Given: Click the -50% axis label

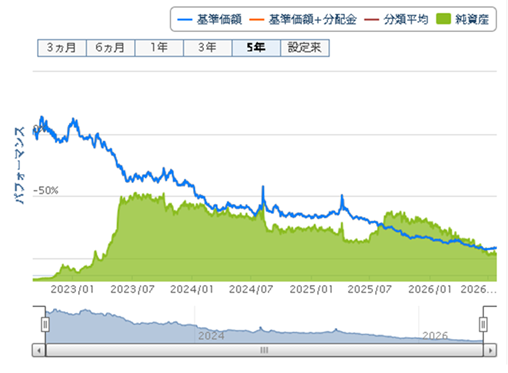Looking at the screenshot, I should (46, 191).
